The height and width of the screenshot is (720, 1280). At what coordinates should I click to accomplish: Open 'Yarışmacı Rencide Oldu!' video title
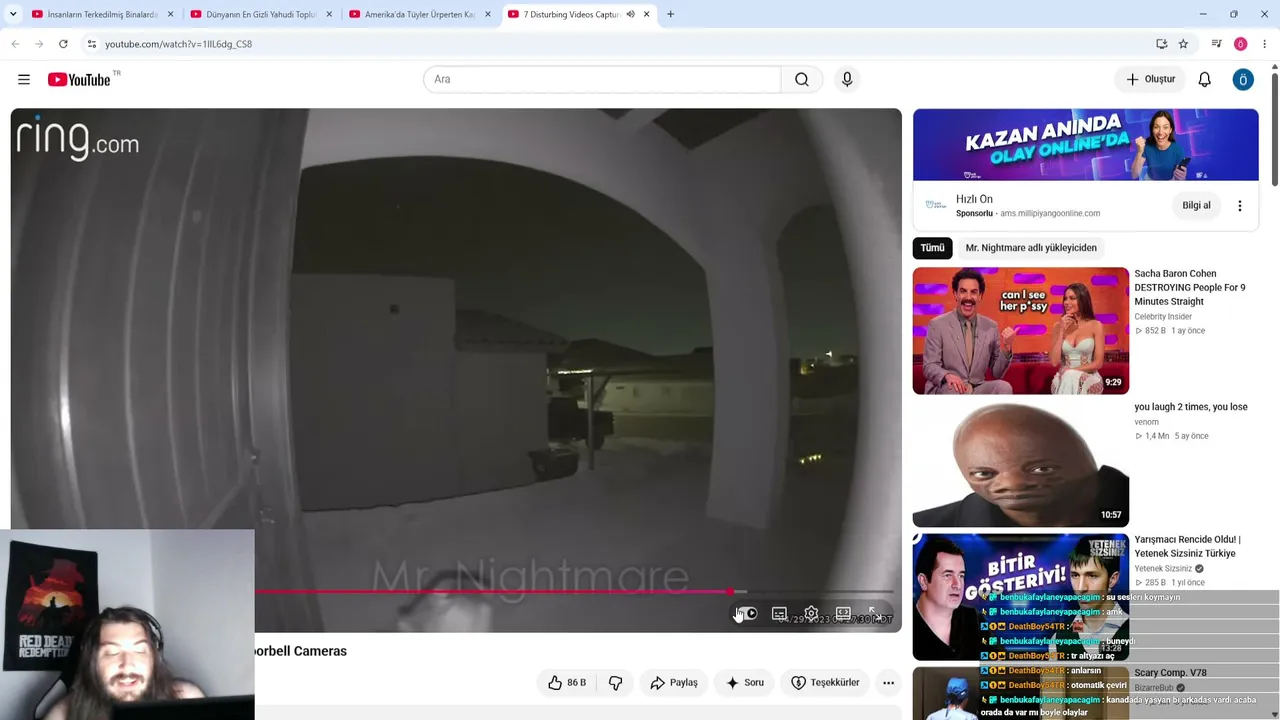point(1187,547)
